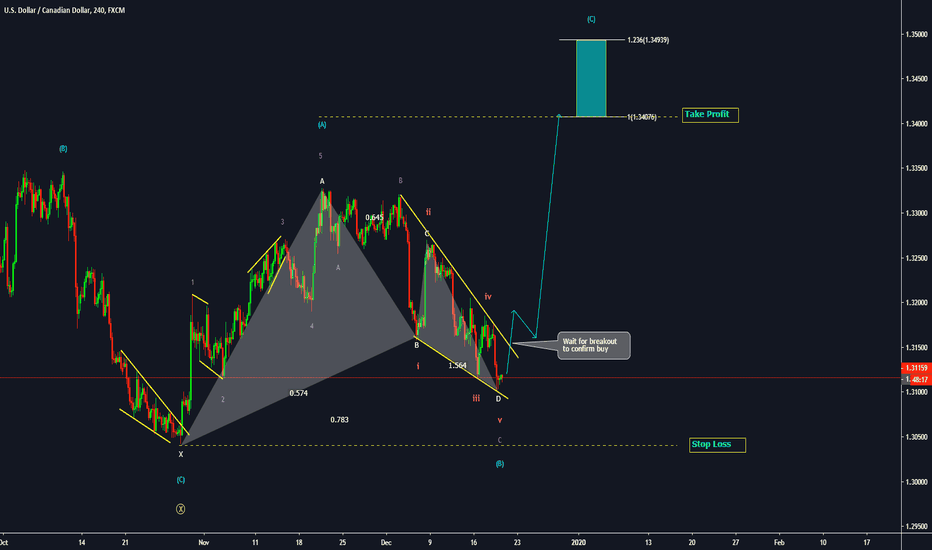Click the 1.30000 price axis level

[915, 482]
